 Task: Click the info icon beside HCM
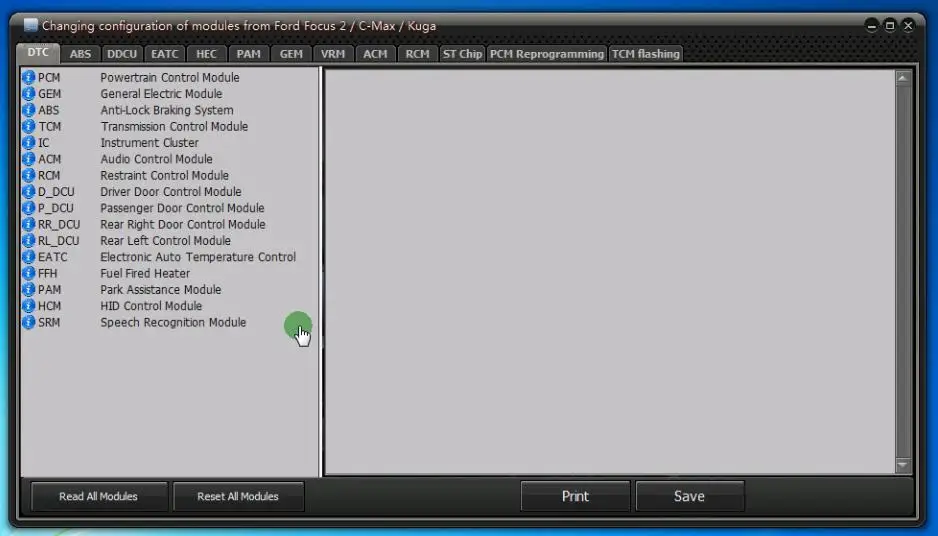point(28,306)
